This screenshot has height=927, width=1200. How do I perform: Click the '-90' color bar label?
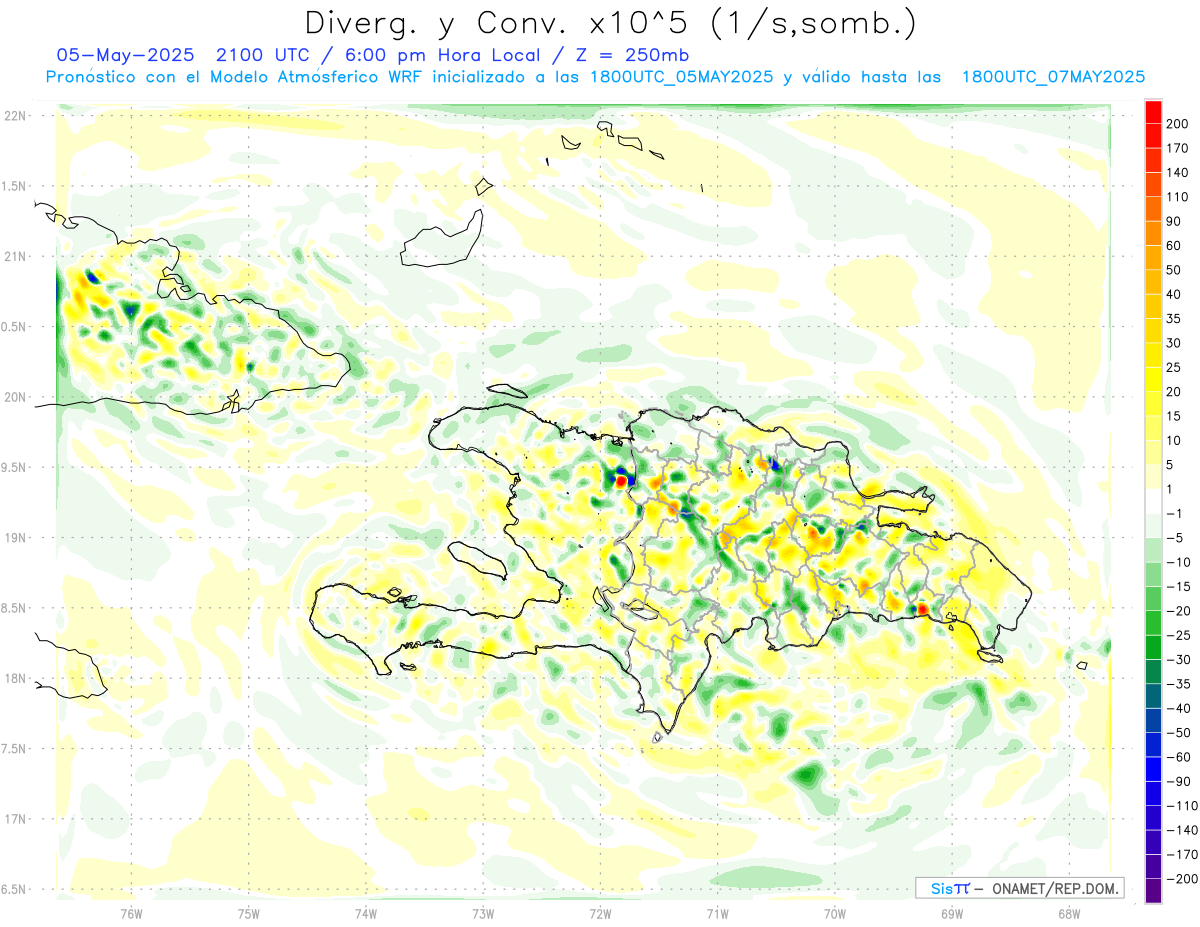coord(1178,781)
